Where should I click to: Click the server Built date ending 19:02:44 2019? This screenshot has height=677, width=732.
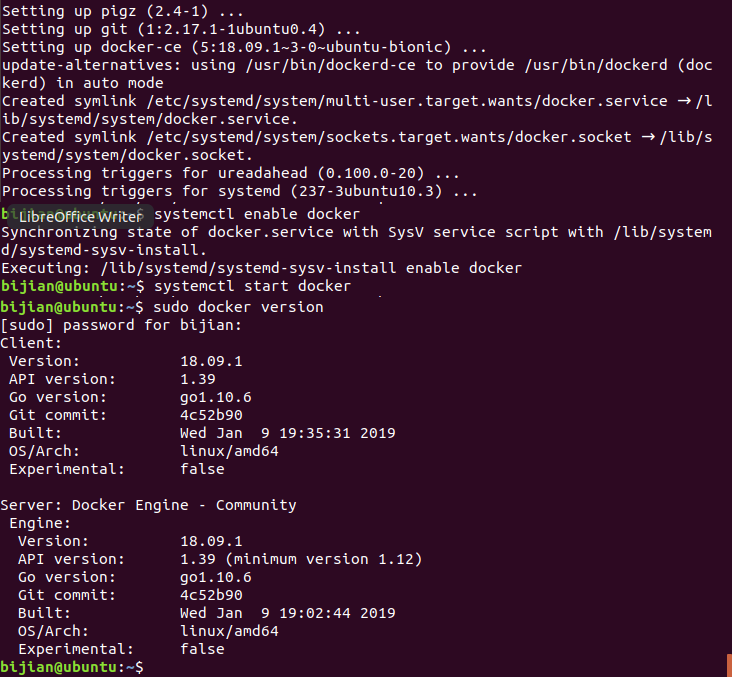pos(287,613)
